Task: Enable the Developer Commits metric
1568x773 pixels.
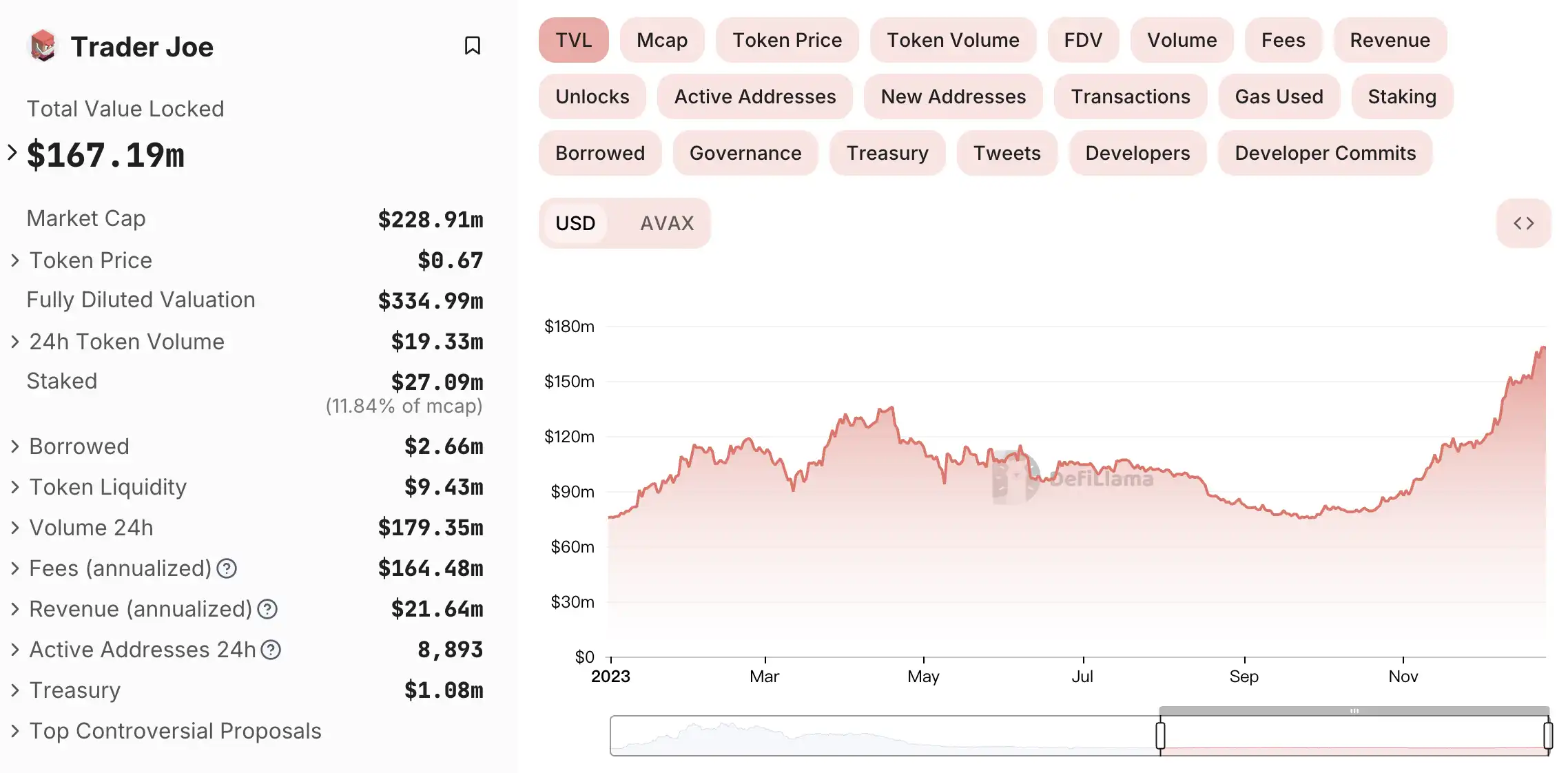Action: (1325, 153)
